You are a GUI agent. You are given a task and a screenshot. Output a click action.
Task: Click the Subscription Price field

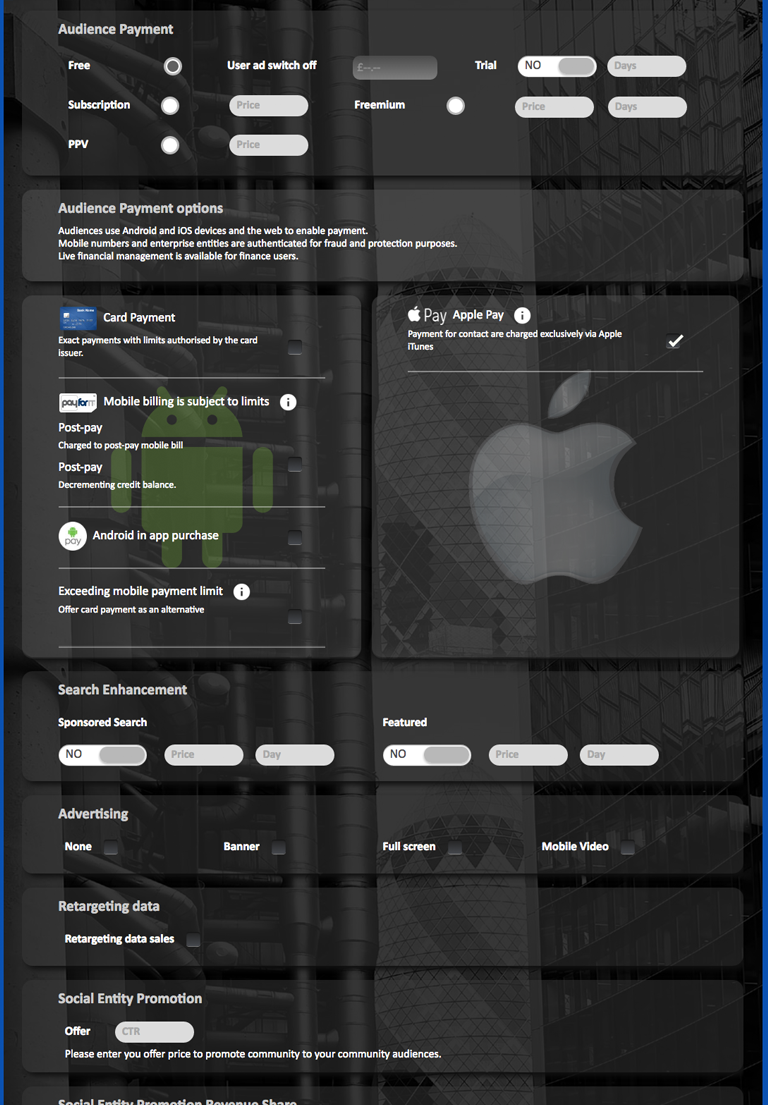pos(268,106)
